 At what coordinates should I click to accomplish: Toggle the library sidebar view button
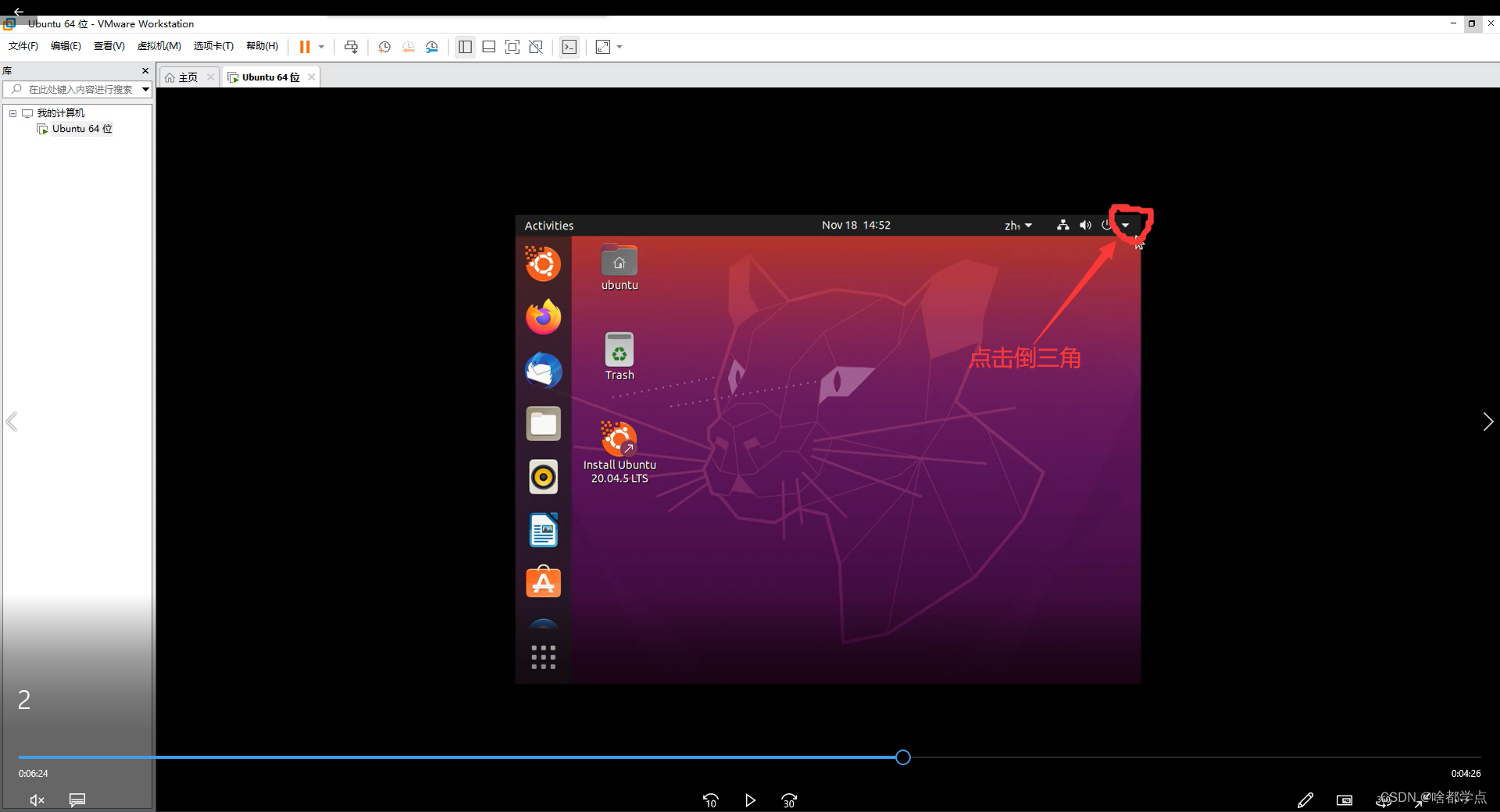[x=465, y=47]
